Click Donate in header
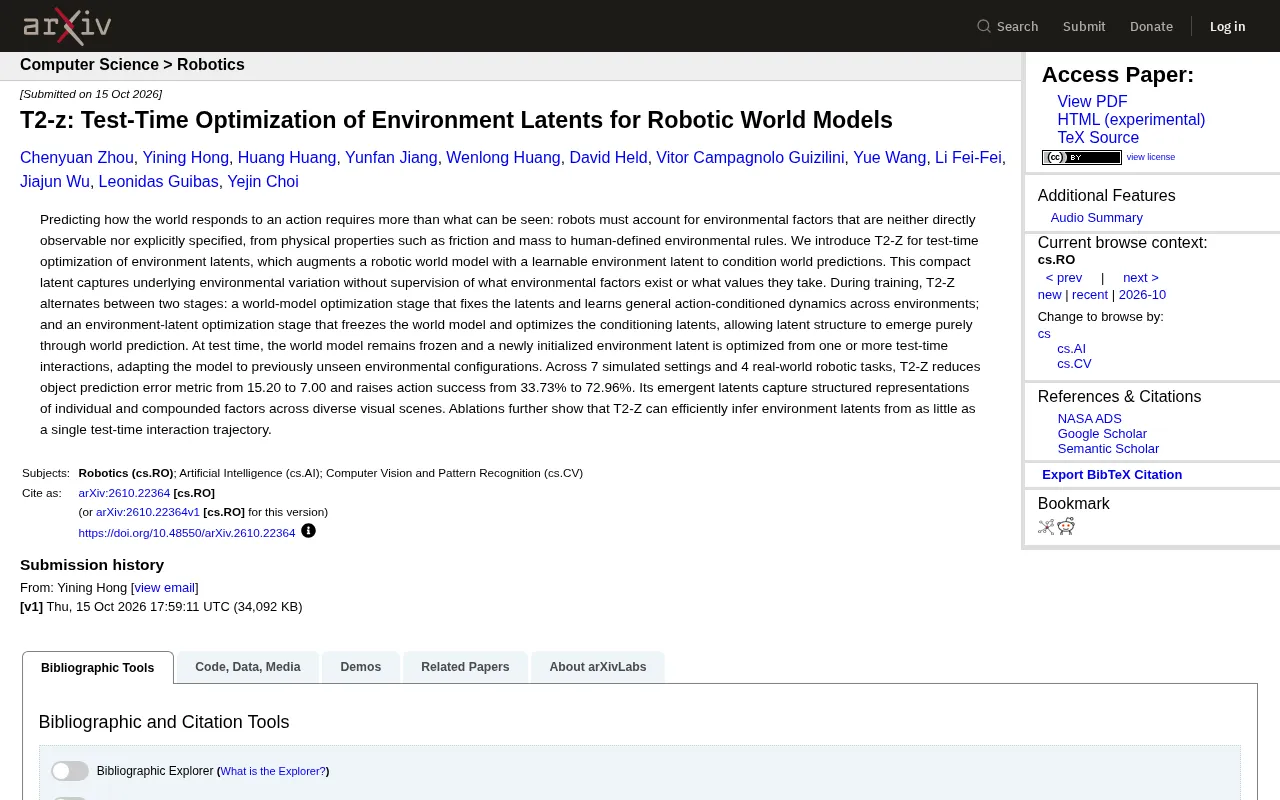 tap(1151, 26)
